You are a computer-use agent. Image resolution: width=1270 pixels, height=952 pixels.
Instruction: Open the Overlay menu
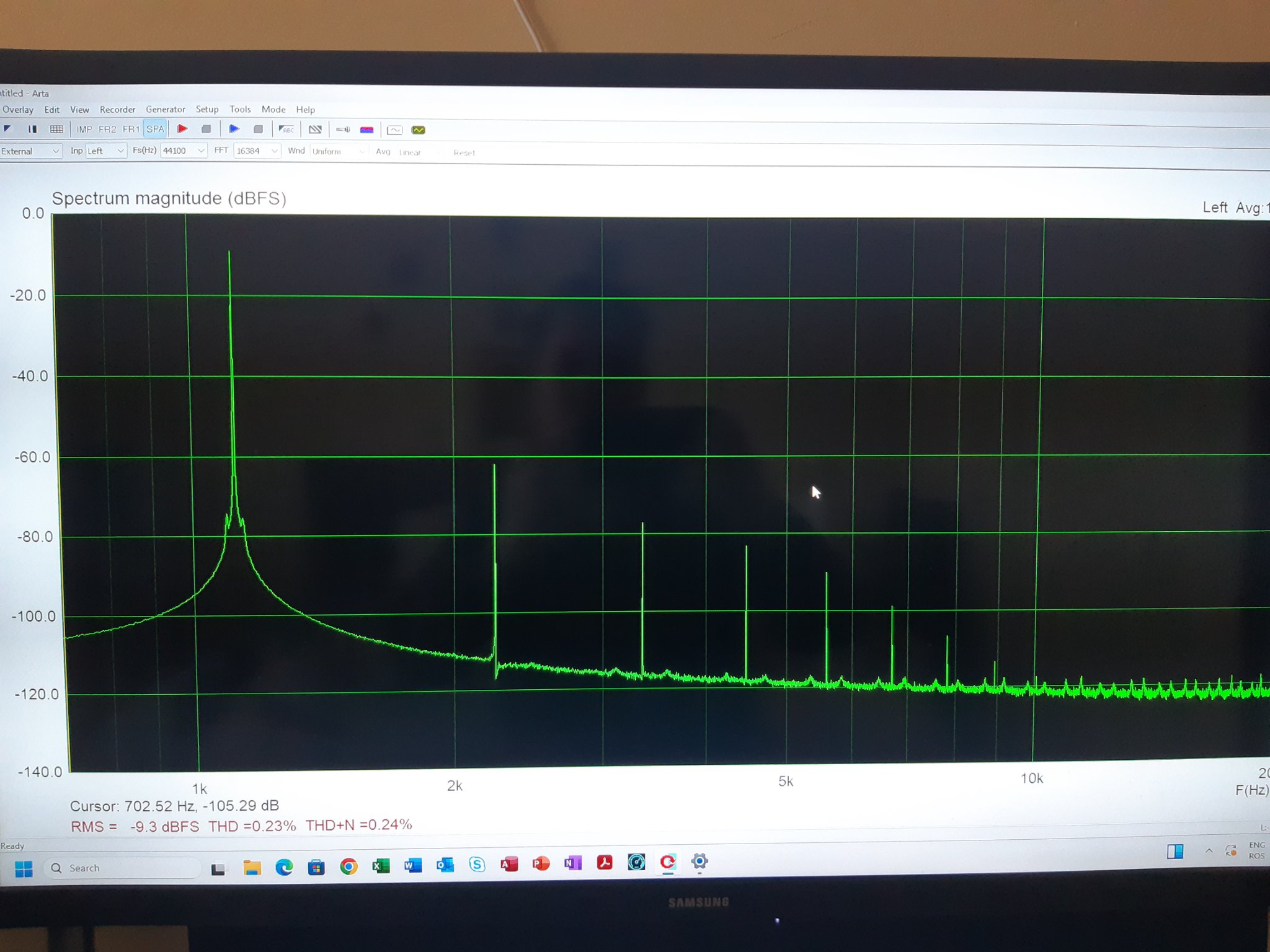17,109
